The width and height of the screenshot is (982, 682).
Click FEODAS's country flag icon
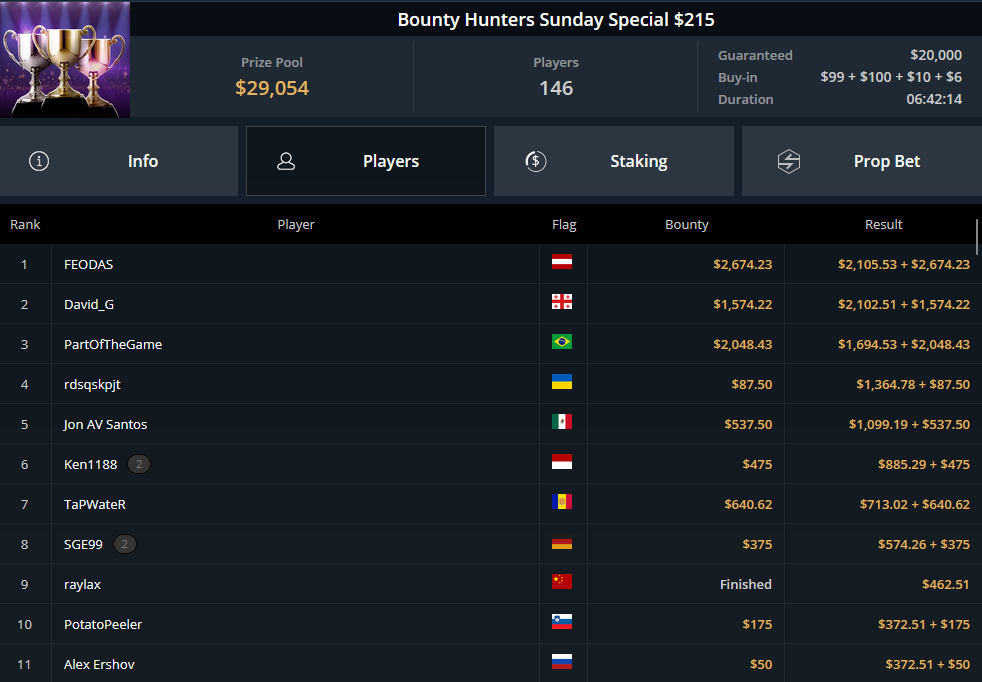[x=562, y=262]
